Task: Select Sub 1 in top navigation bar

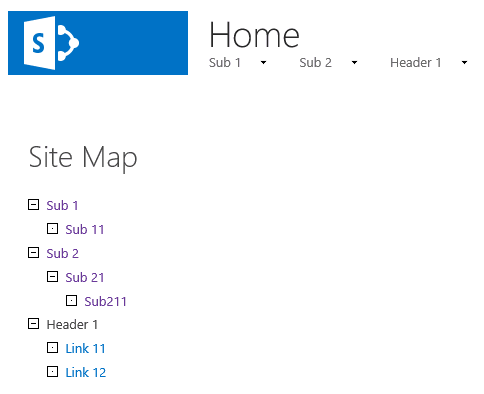Action: tap(225, 63)
